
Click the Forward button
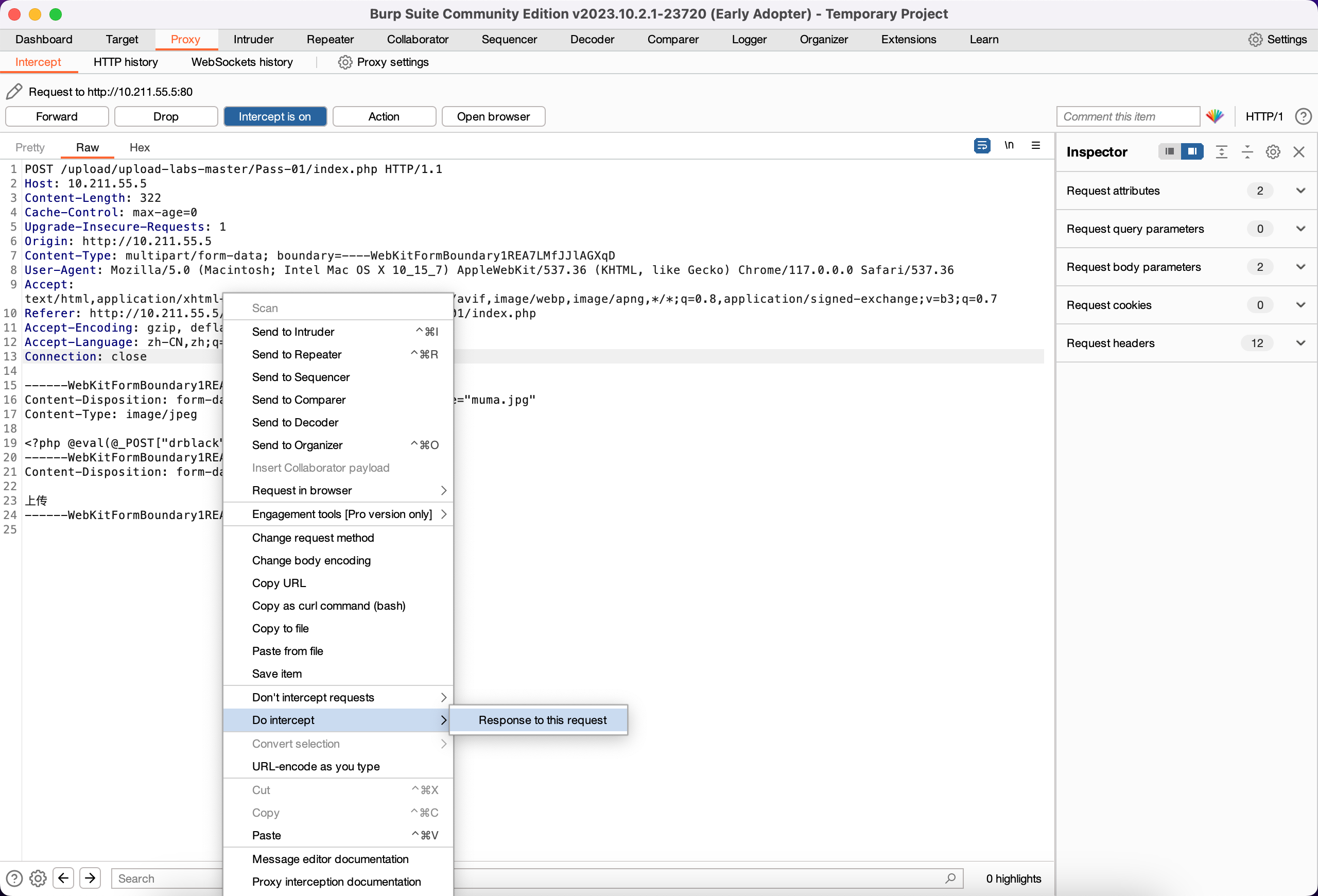pos(57,116)
